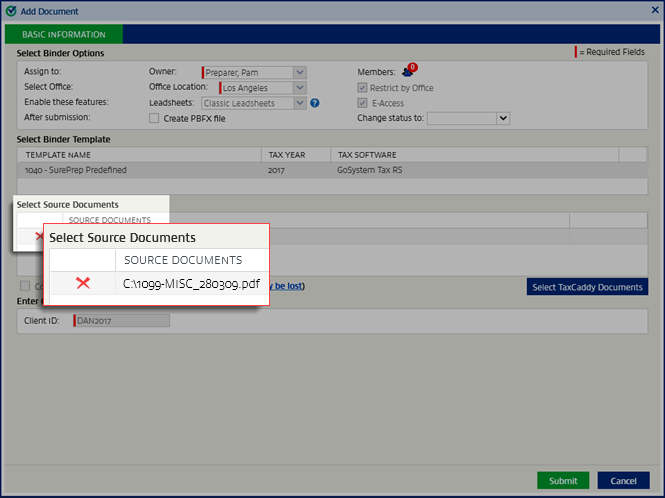This screenshot has height=498, width=665.
Task: Toggle the E-Access checkbox
Action: click(x=363, y=103)
